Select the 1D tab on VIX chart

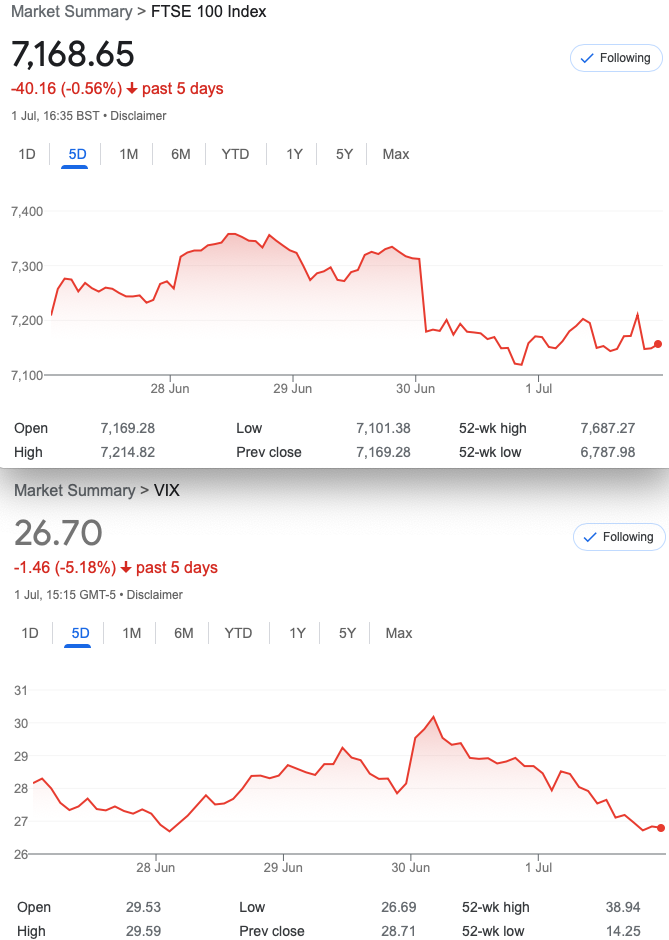(30, 634)
